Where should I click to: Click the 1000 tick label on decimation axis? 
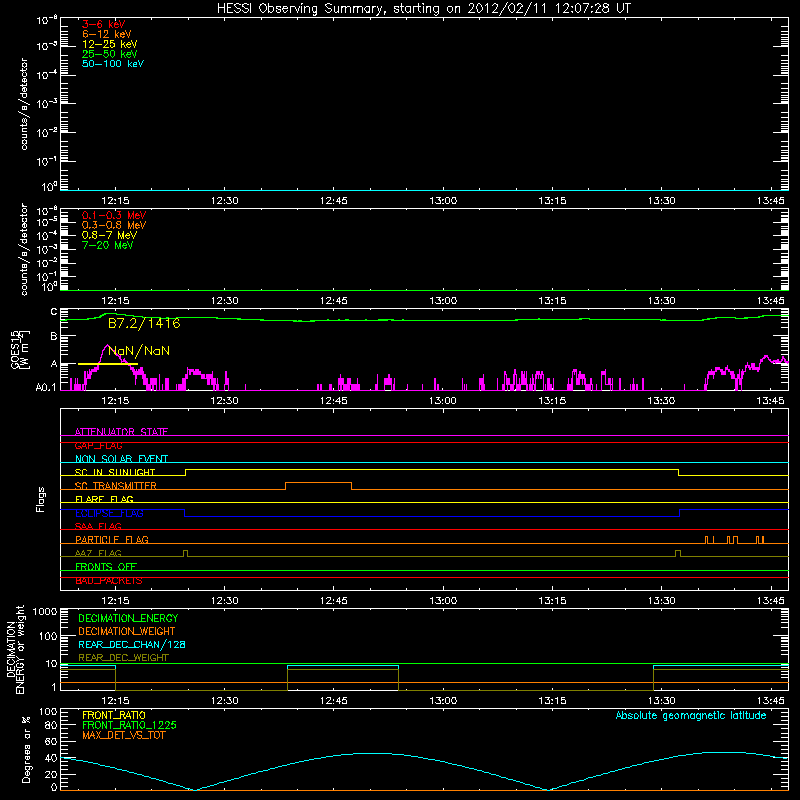[45, 612]
